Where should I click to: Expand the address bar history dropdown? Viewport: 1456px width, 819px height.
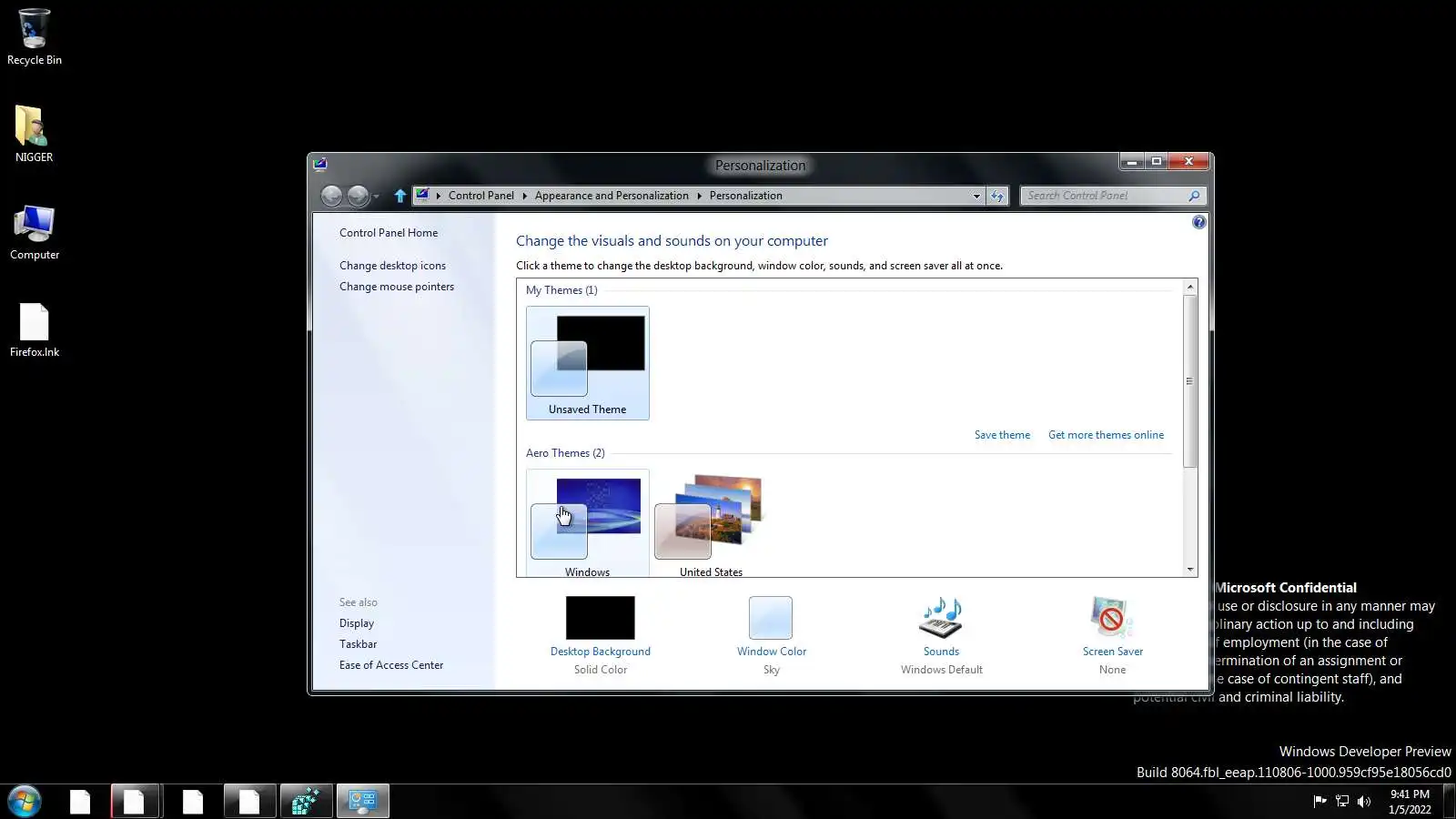976,196
